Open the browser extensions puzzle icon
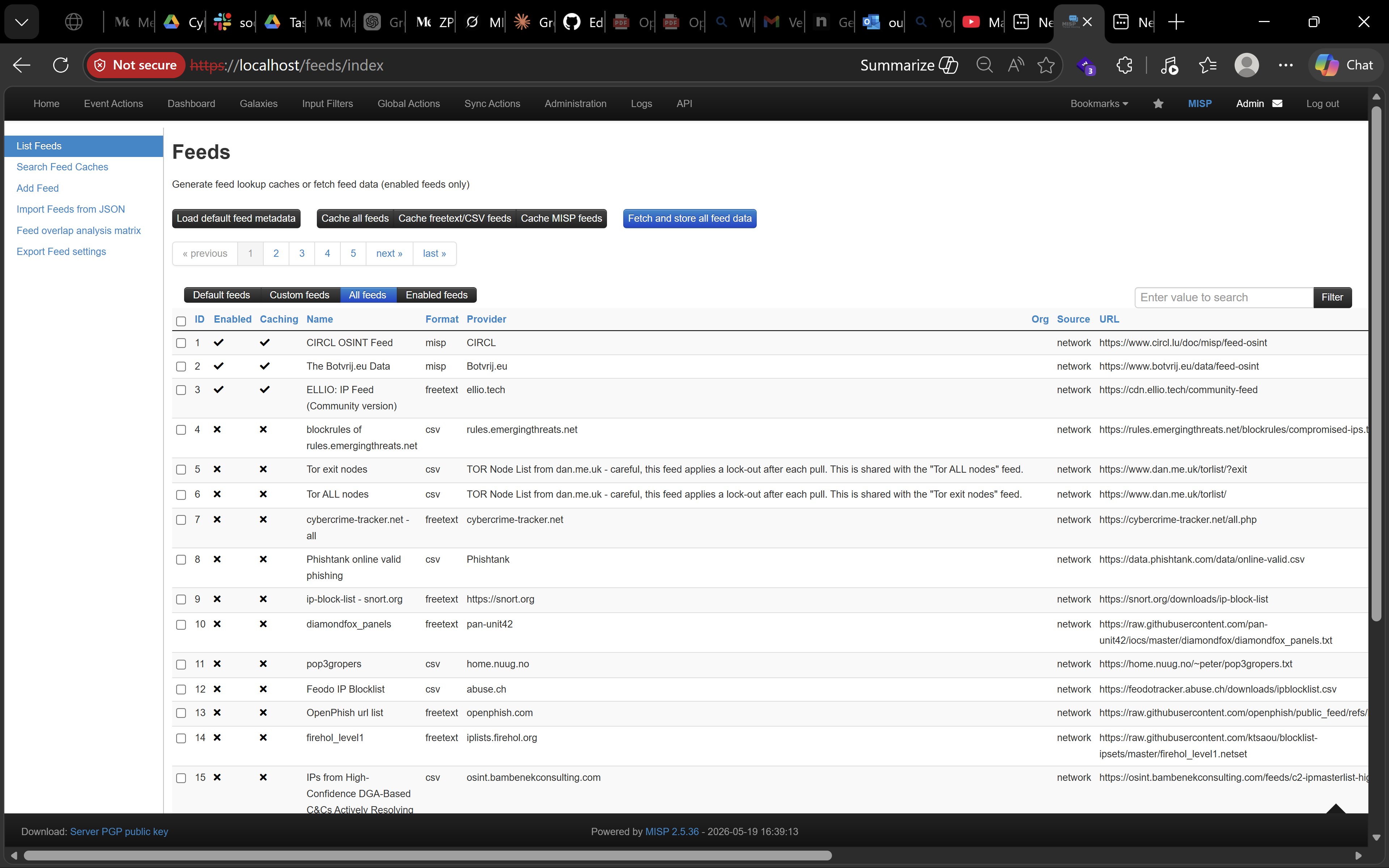The height and width of the screenshot is (868, 1389). point(1124,65)
